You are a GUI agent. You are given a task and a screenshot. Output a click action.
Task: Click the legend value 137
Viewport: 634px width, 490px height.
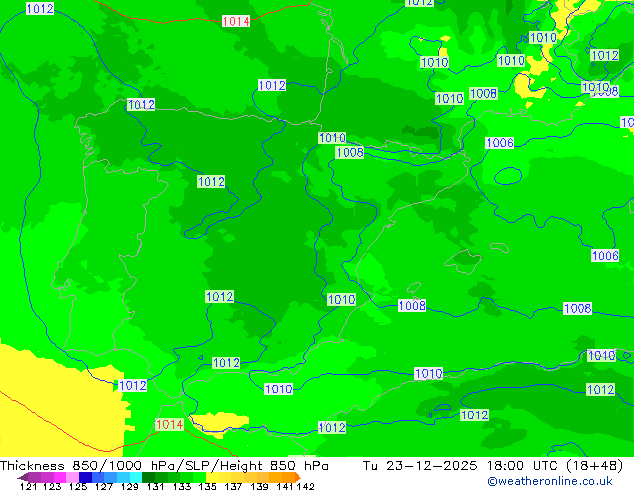click(233, 486)
